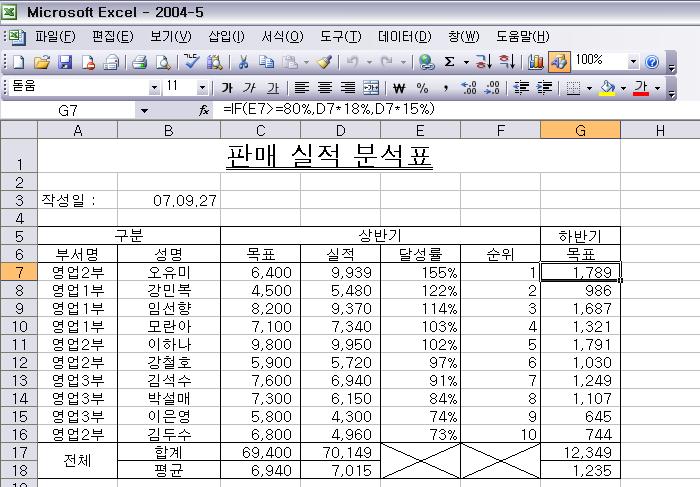Image resolution: width=700 pixels, height=487 pixels.
Task: Increase the cell indent
Action: click(544, 88)
